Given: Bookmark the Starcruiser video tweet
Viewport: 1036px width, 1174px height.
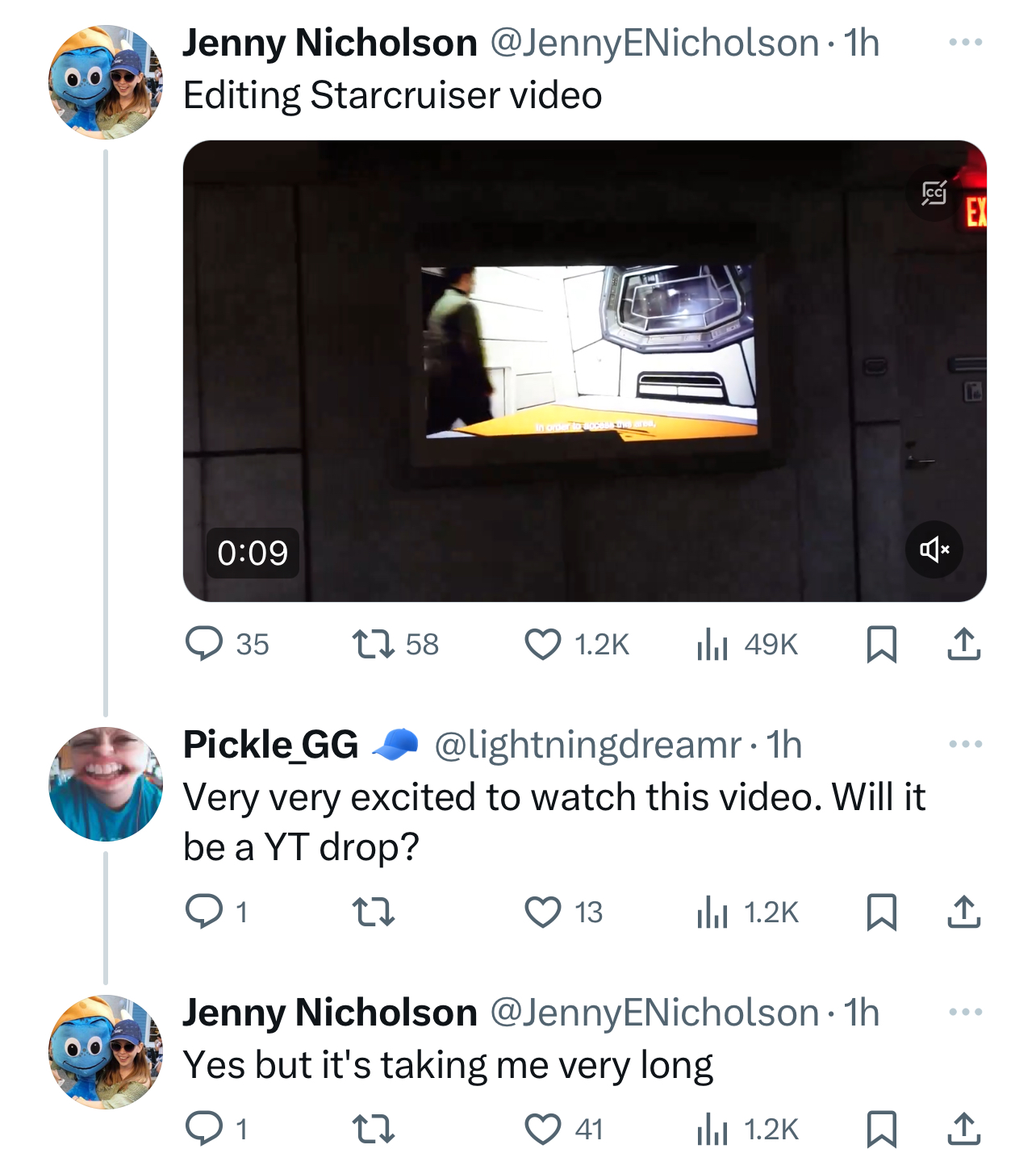Looking at the screenshot, I should click(x=881, y=645).
